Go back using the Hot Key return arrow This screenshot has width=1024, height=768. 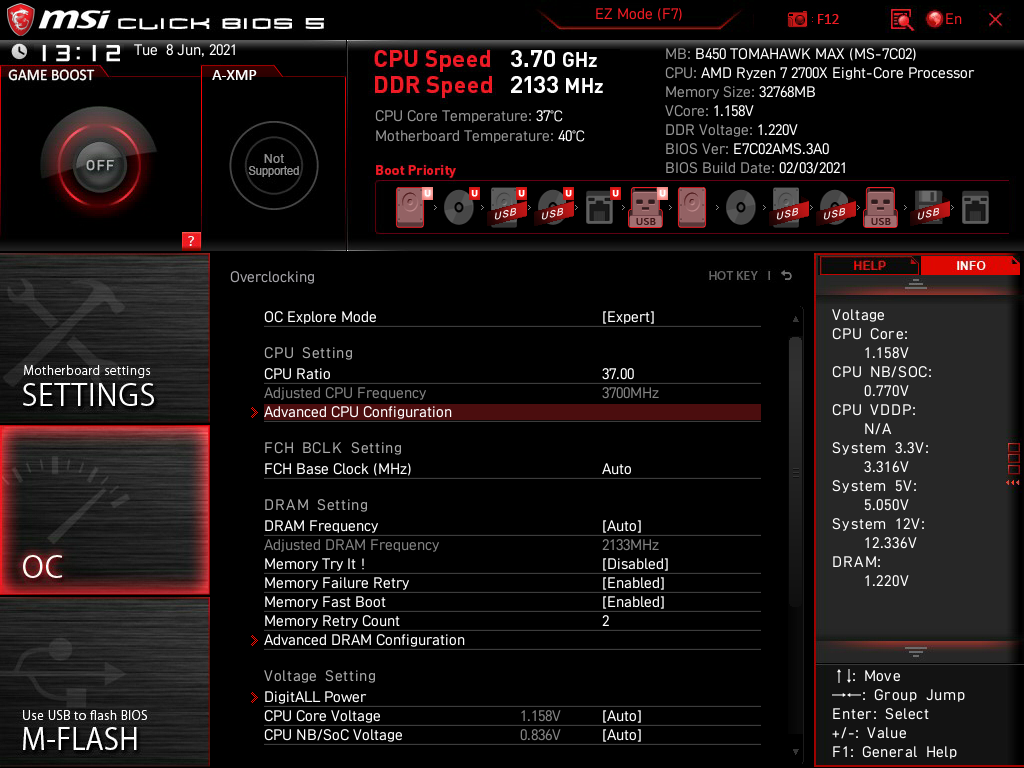[787, 276]
